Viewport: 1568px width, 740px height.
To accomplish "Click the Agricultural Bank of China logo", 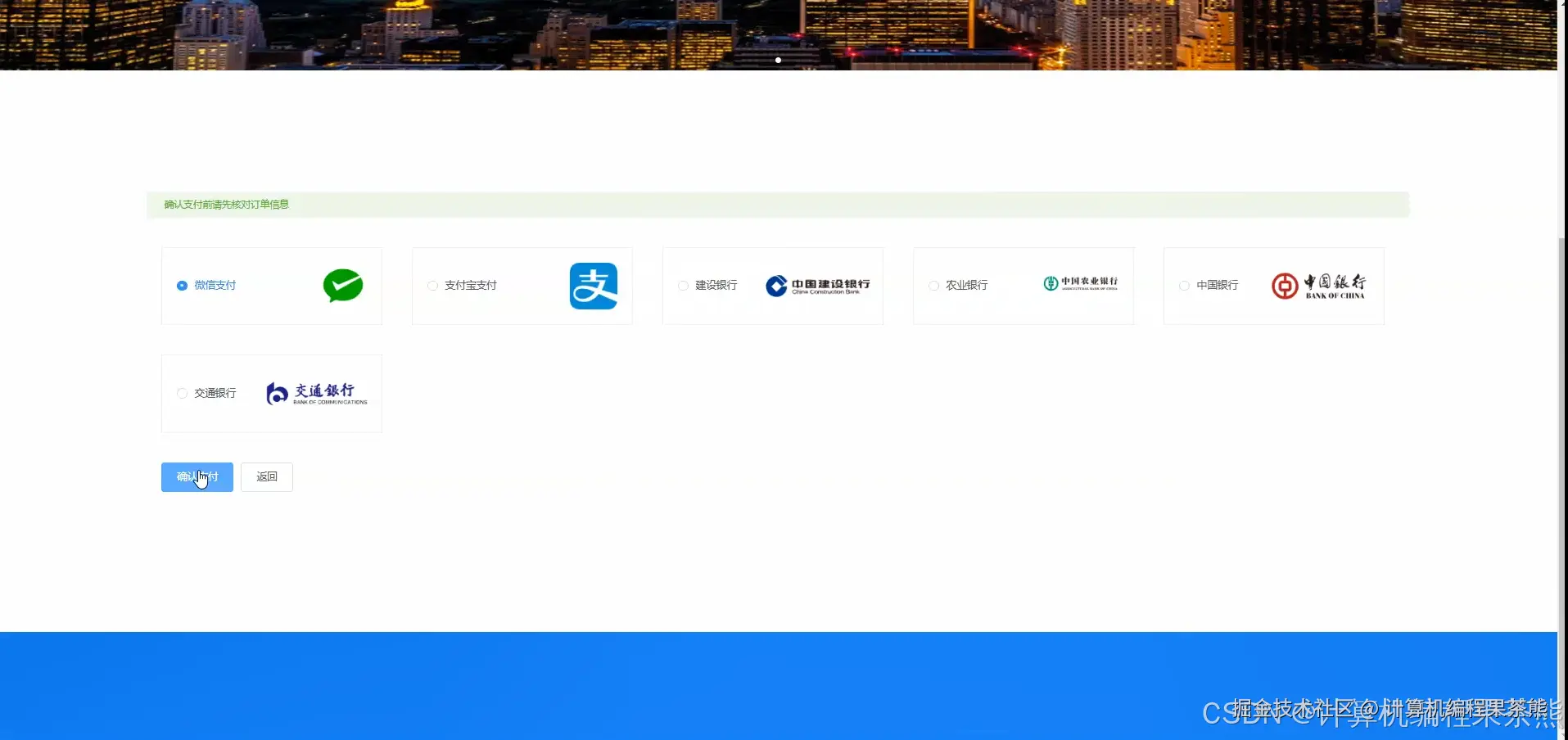I will (1079, 284).
